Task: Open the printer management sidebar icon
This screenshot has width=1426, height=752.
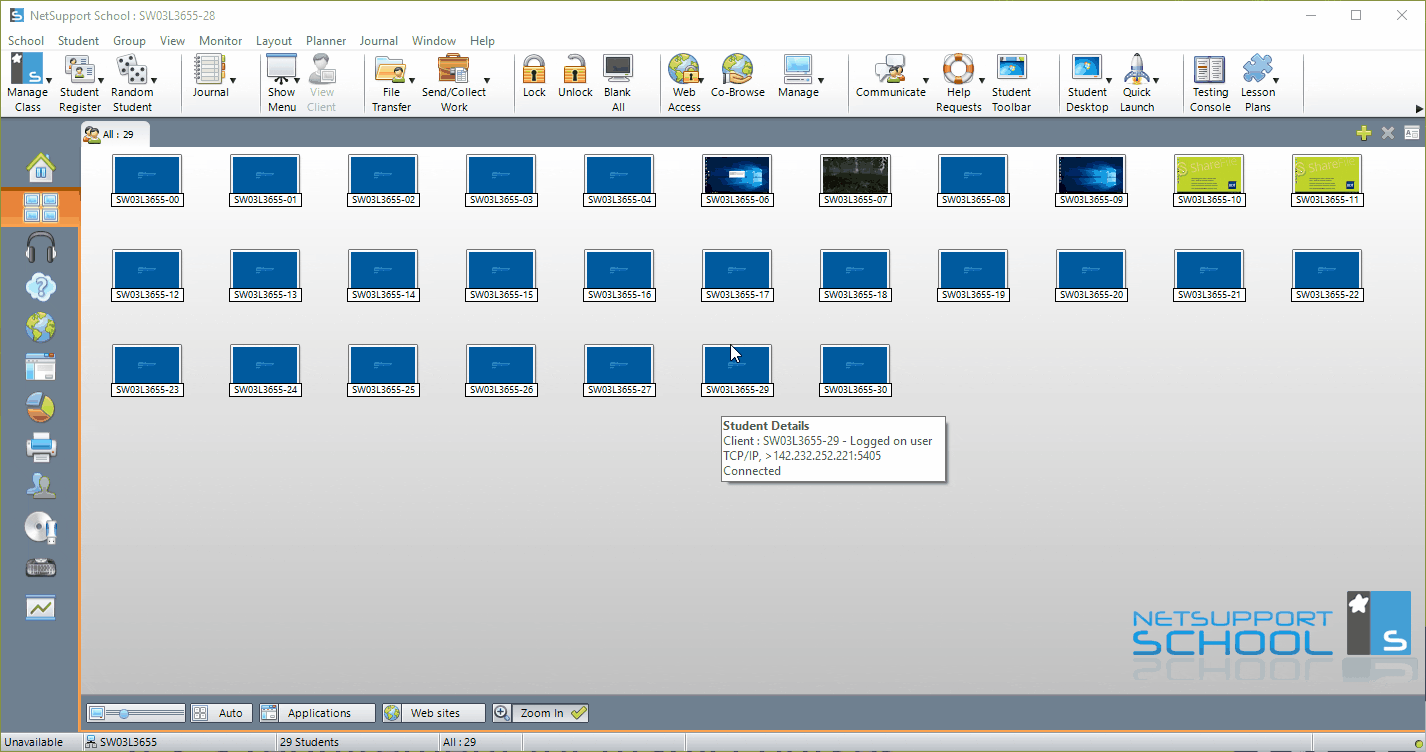Action: (x=41, y=447)
